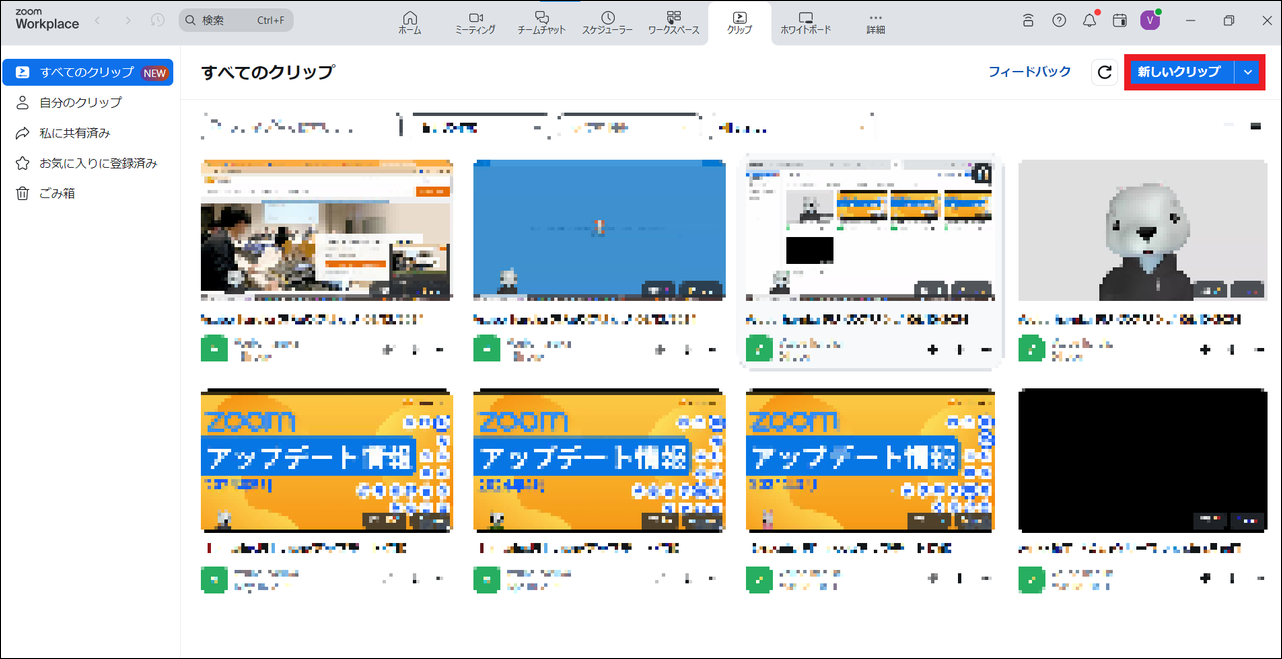Open the clip thumbnail with plain blue screen
Image resolution: width=1282 pixels, height=659 pixels.
(x=600, y=229)
